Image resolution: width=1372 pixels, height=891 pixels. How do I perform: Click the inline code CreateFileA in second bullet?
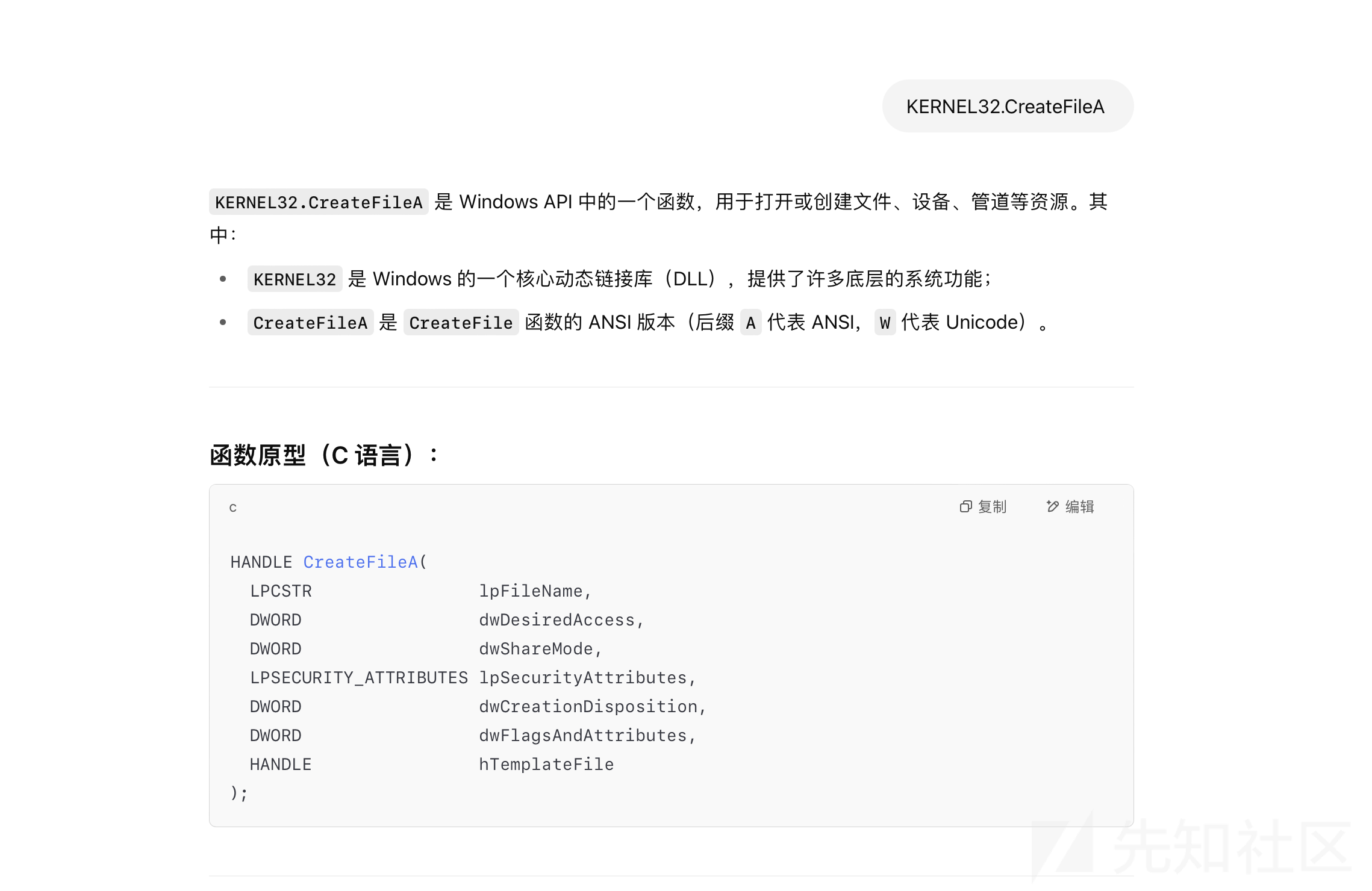pos(310,323)
